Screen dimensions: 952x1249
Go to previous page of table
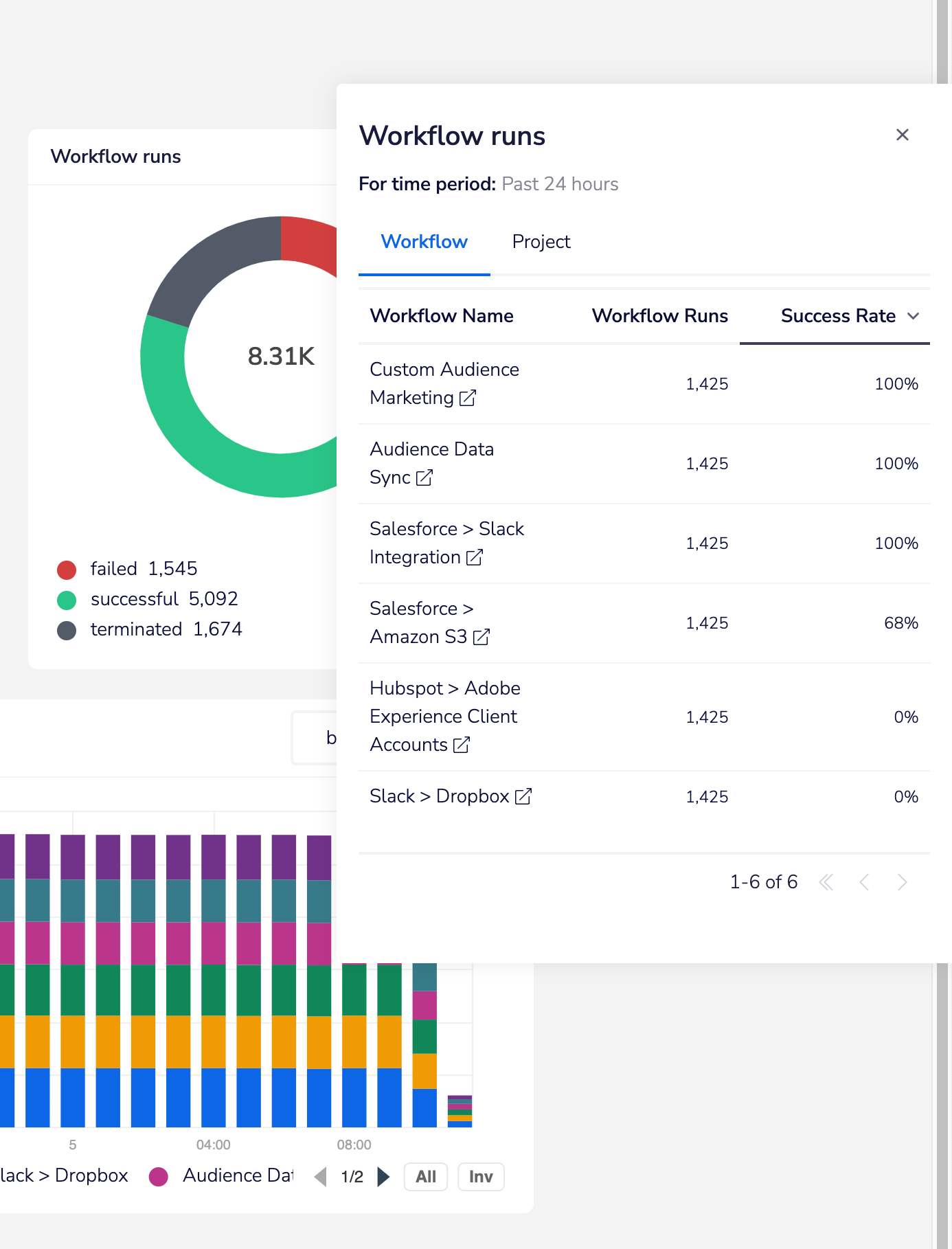(x=865, y=882)
